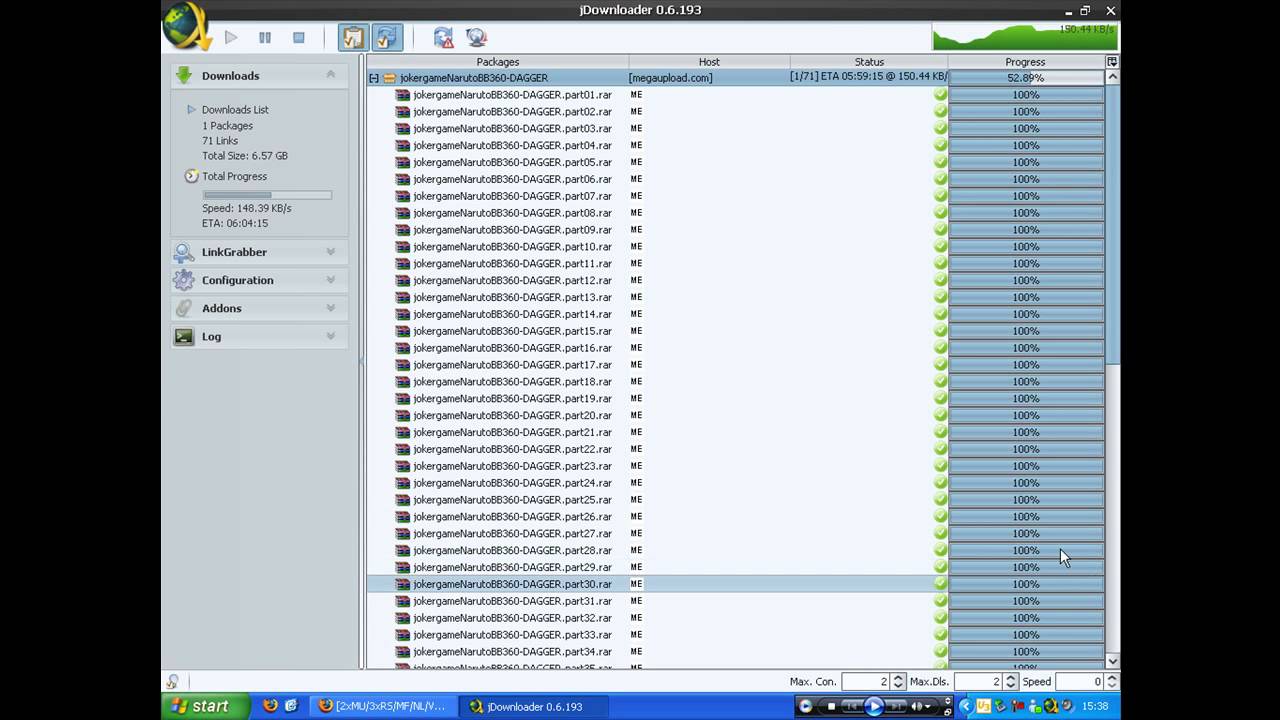Start downloads with the play button

231,37
